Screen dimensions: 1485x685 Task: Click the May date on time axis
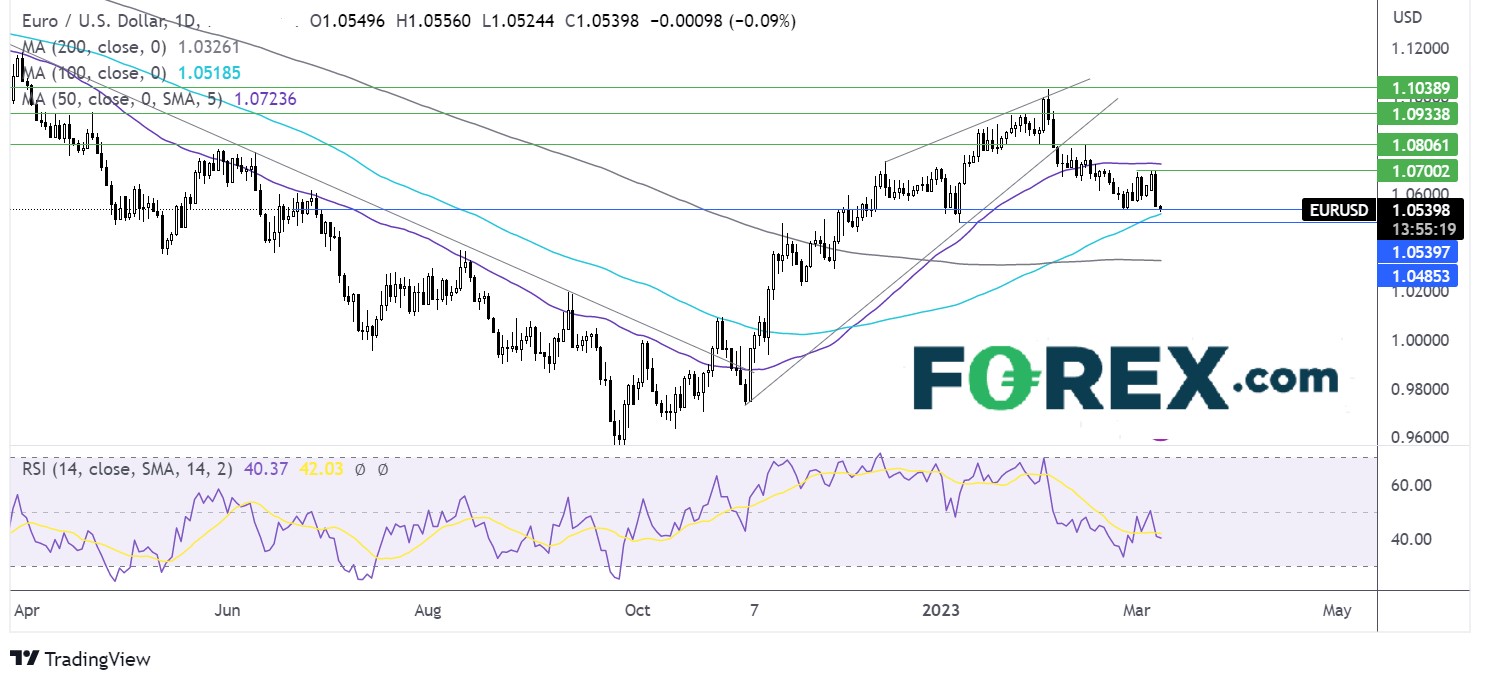[1337, 610]
